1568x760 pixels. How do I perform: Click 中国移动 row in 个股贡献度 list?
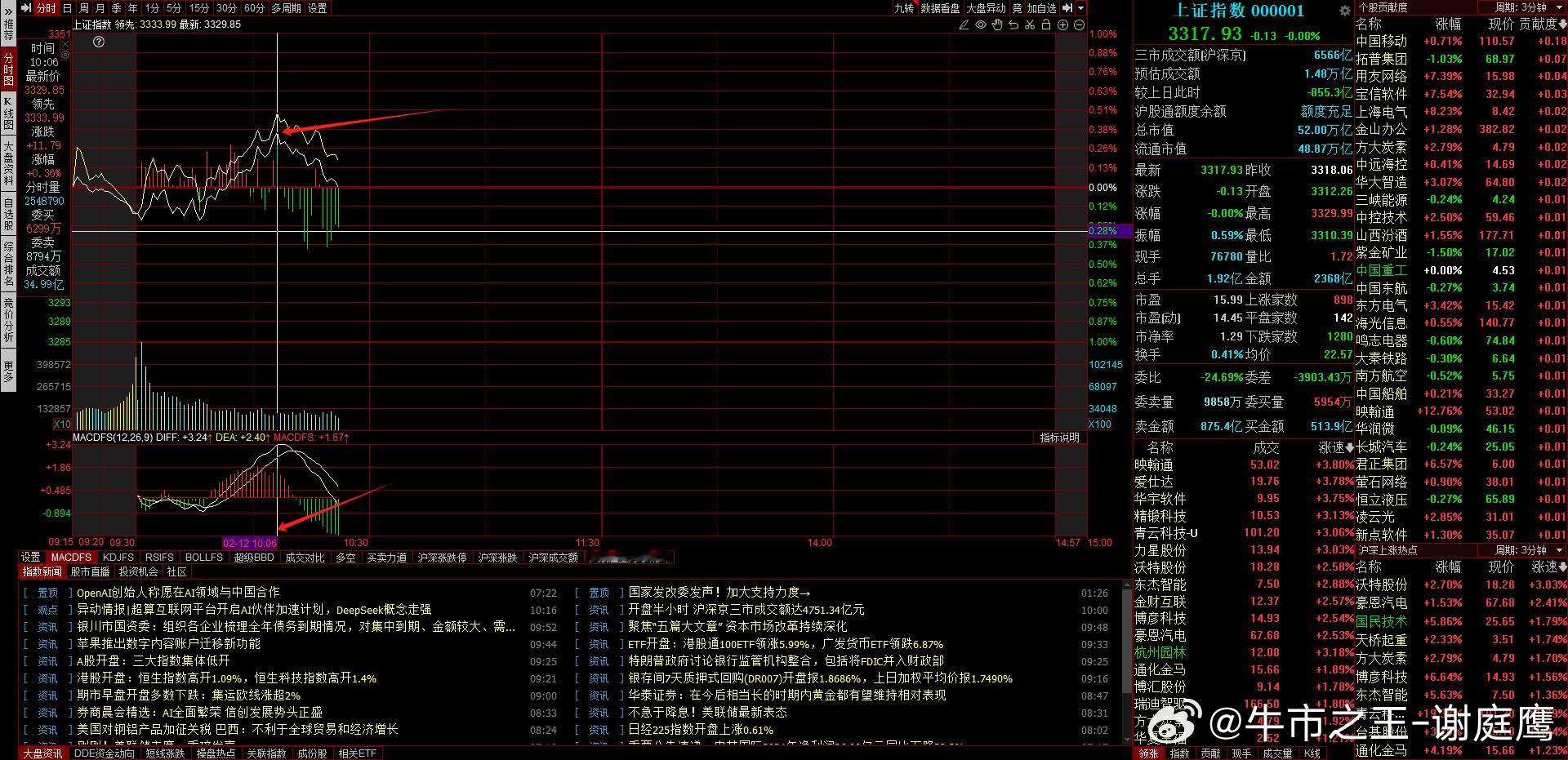click(1461, 41)
